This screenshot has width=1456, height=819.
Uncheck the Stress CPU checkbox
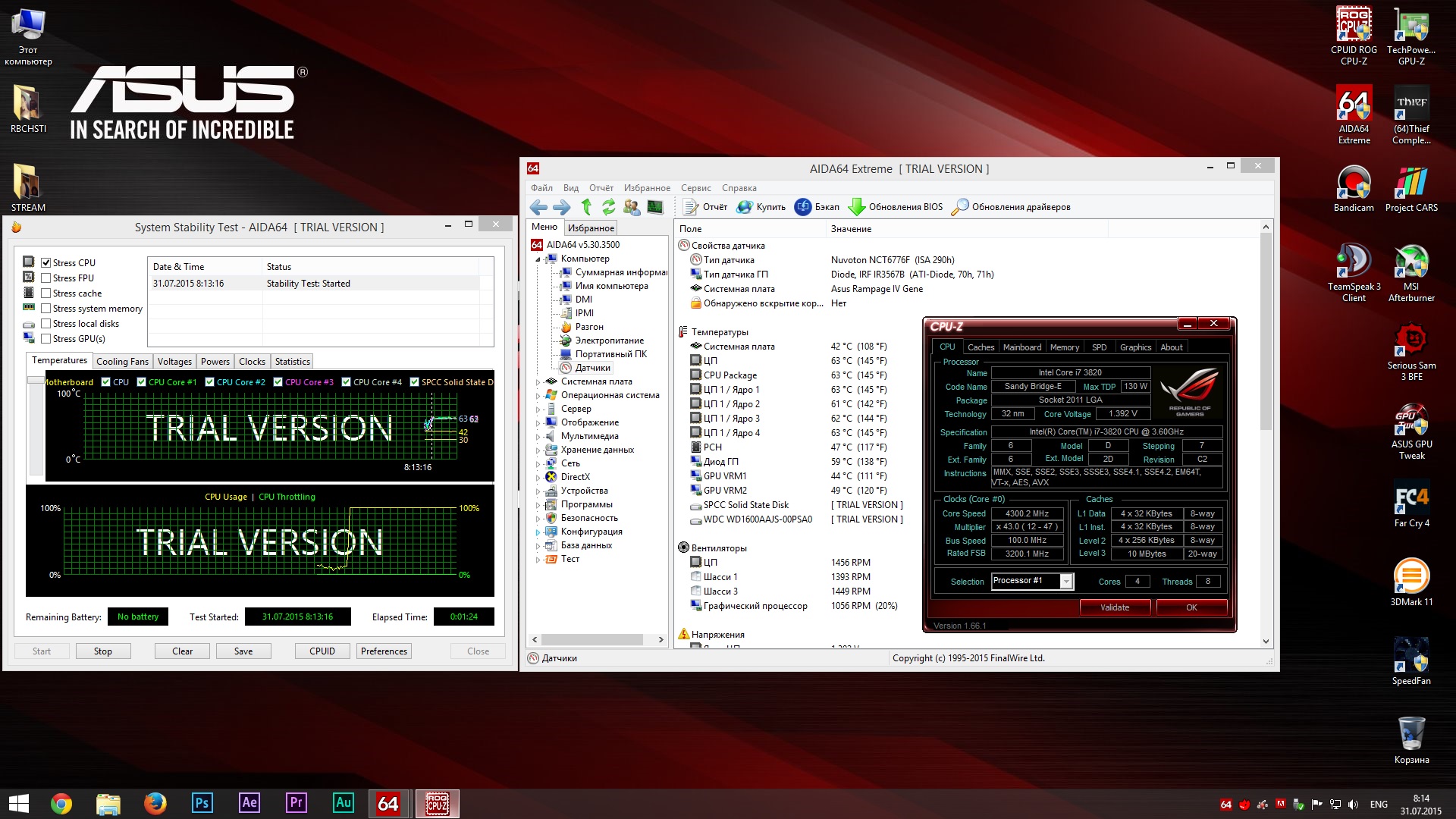[46, 263]
